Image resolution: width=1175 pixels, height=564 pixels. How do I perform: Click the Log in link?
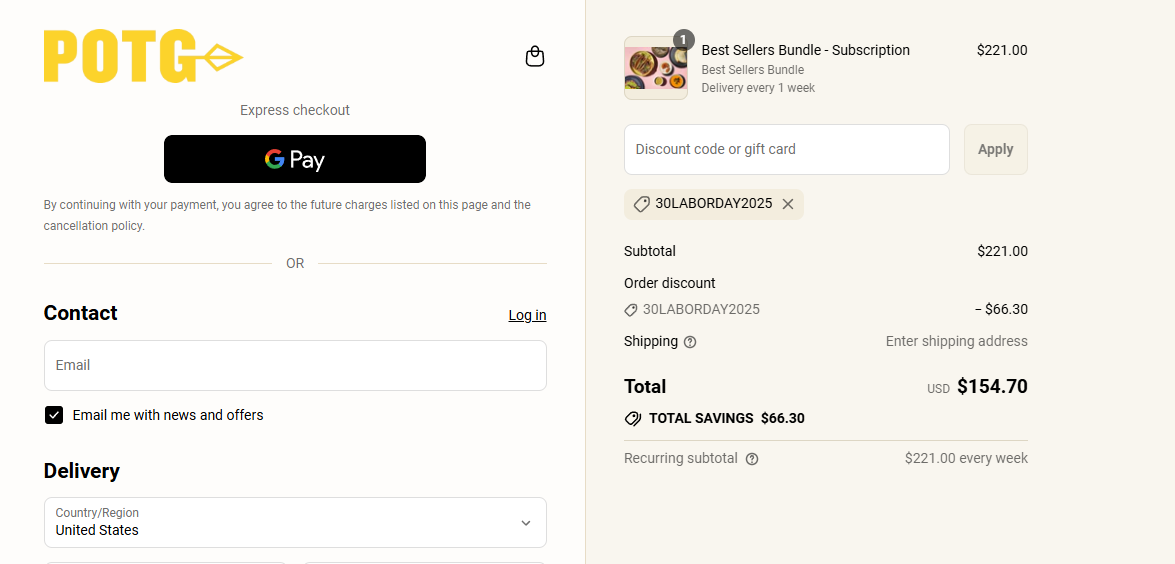pyautogui.click(x=527, y=315)
